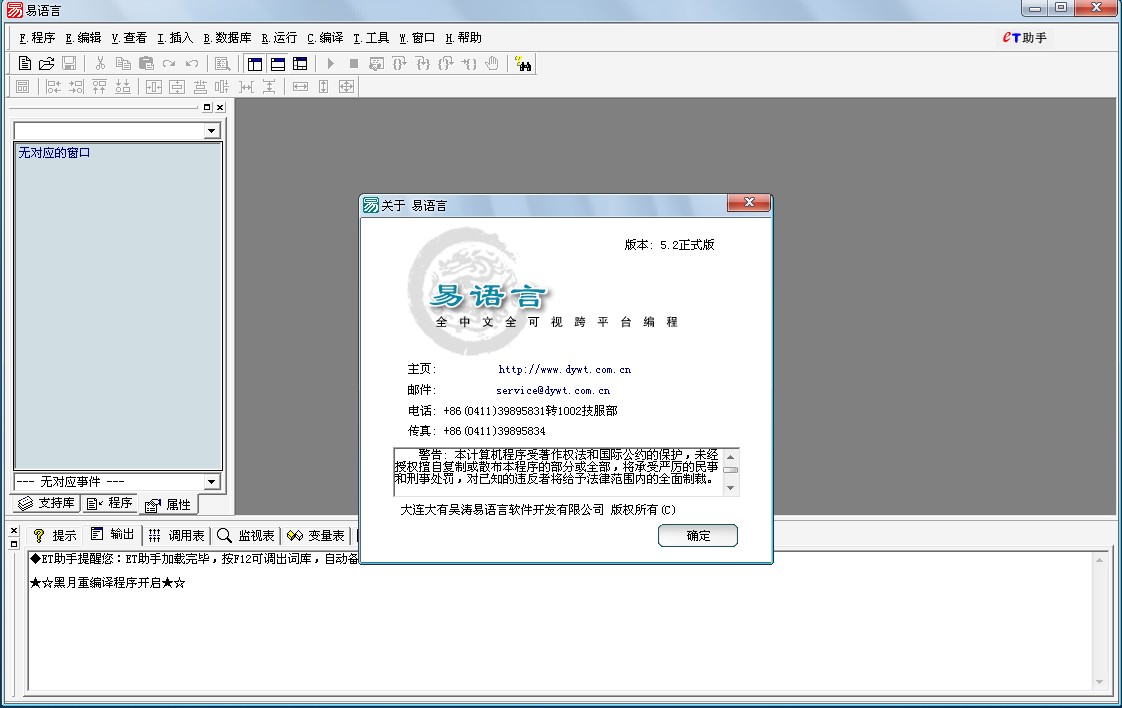Click the warning text scrollbar down arrow
Viewport: 1122px width, 708px height.
(731, 488)
